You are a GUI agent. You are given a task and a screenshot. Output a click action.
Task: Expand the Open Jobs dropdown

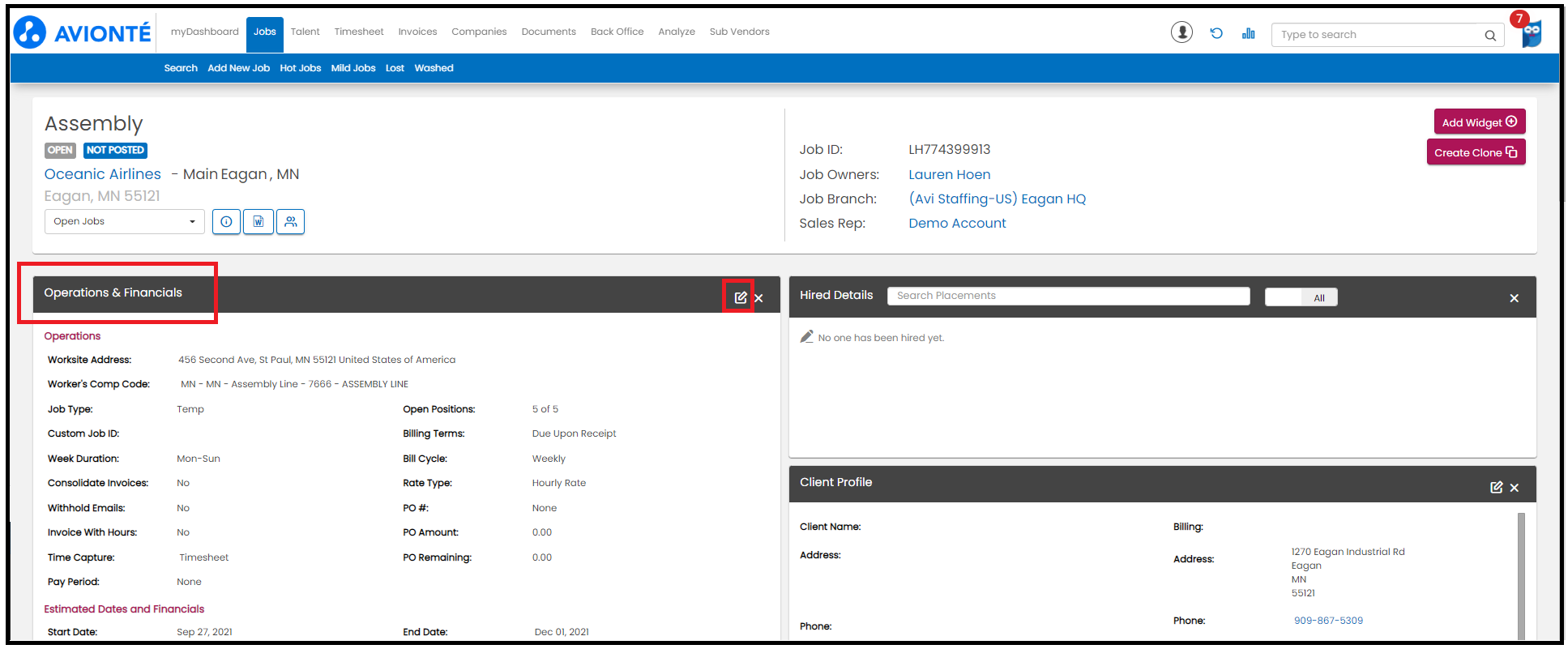pyautogui.click(x=125, y=222)
